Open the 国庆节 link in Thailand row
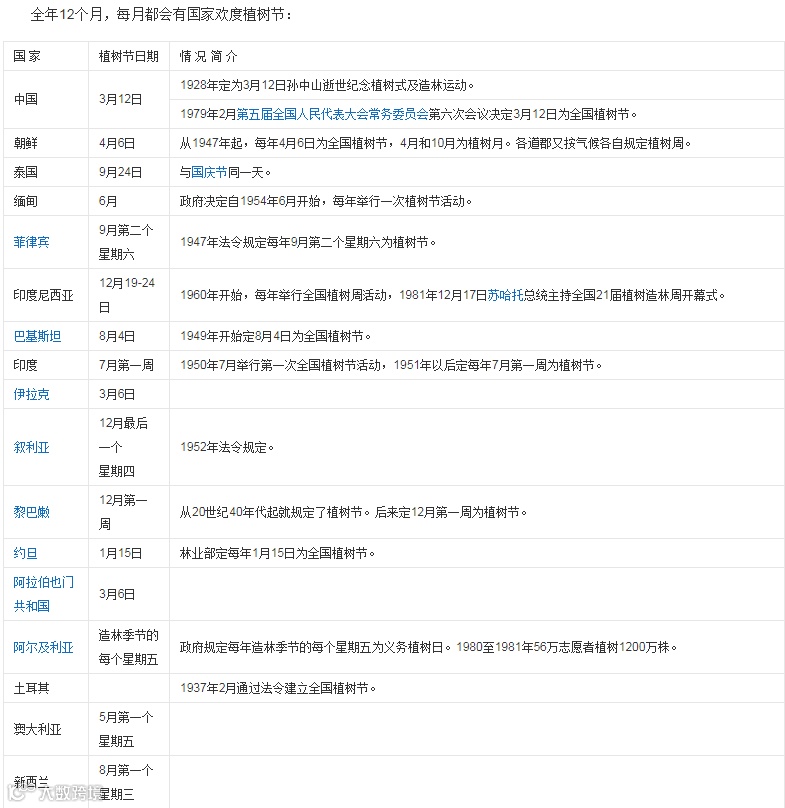Viewport: 785px width, 808px height. point(209,172)
